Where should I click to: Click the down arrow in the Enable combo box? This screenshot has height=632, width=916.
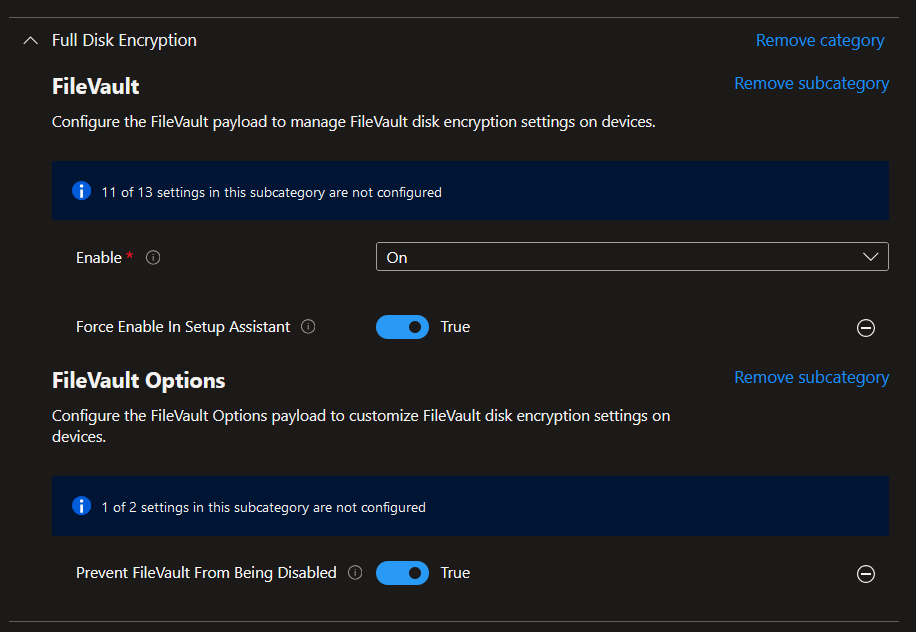click(x=869, y=257)
